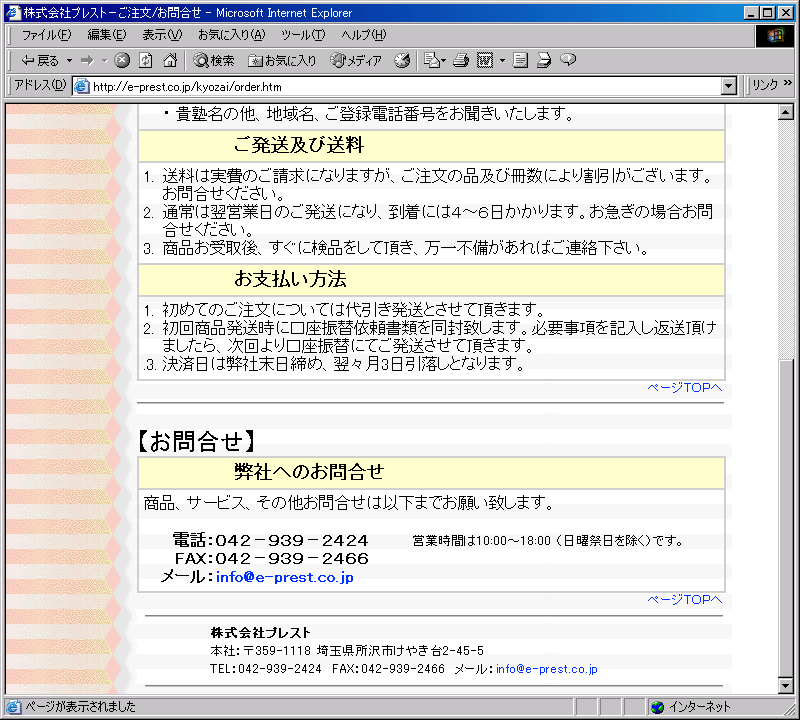
Task: Click the 弊社へのお問合せ heading
Action: [309, 472]
